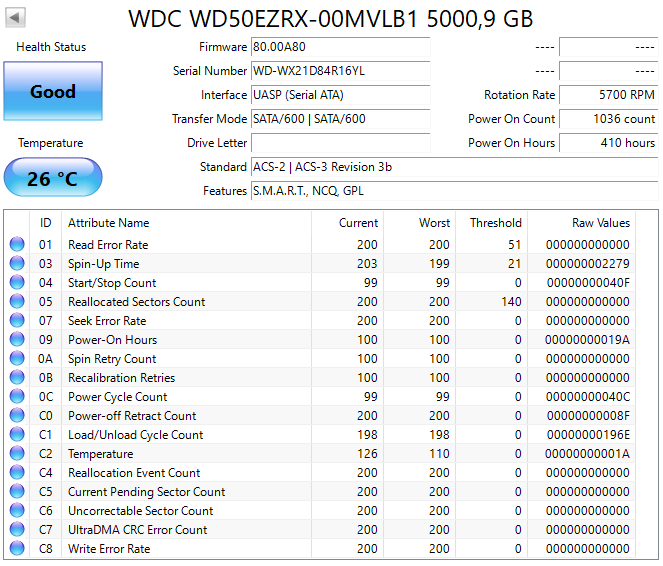This screenshot has width=663, height=566.
Task: Click the Firmware field 80.00A80
Action: pos(341,47)
